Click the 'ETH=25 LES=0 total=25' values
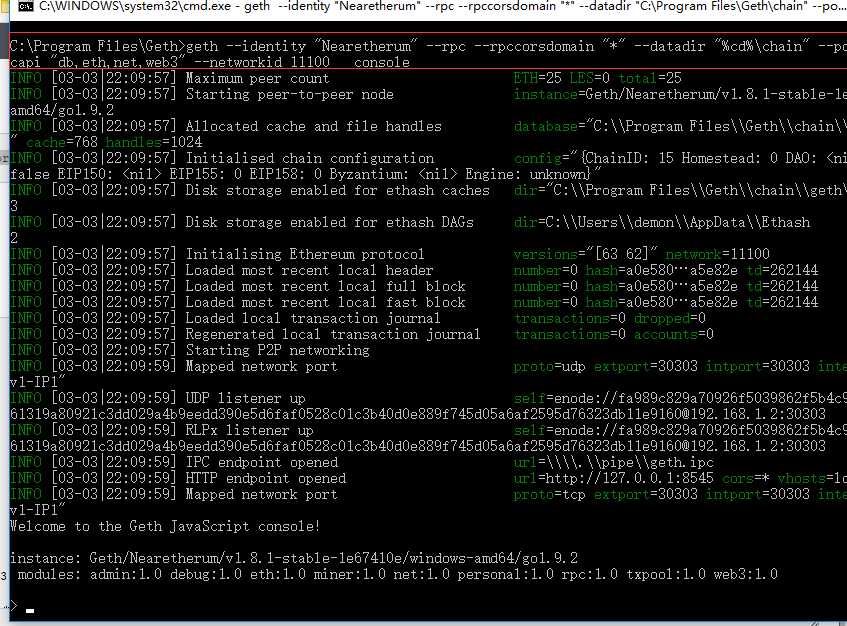This screenshot has width=847, height=626. click(x=597, y=78)
